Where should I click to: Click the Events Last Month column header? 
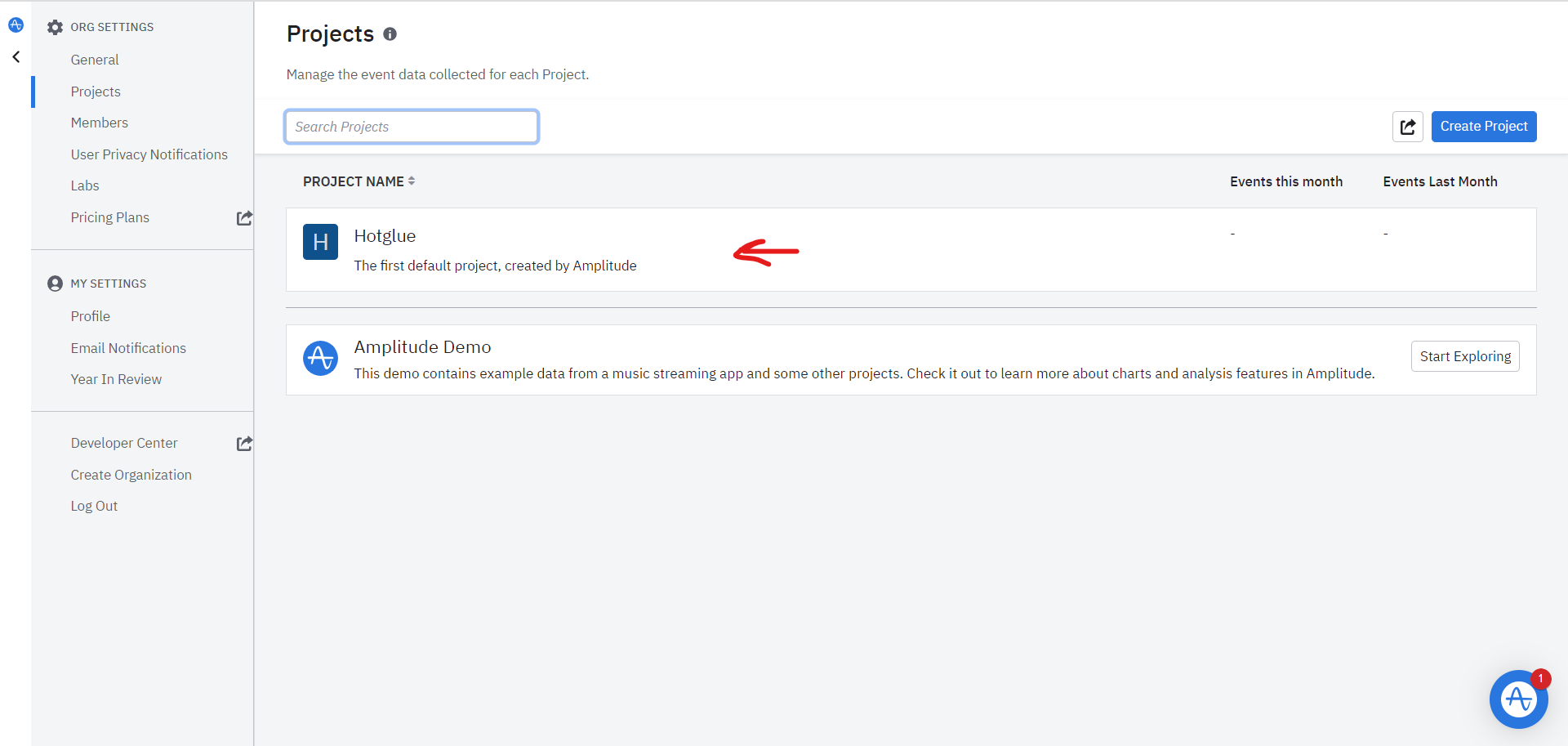(1440, 181)
